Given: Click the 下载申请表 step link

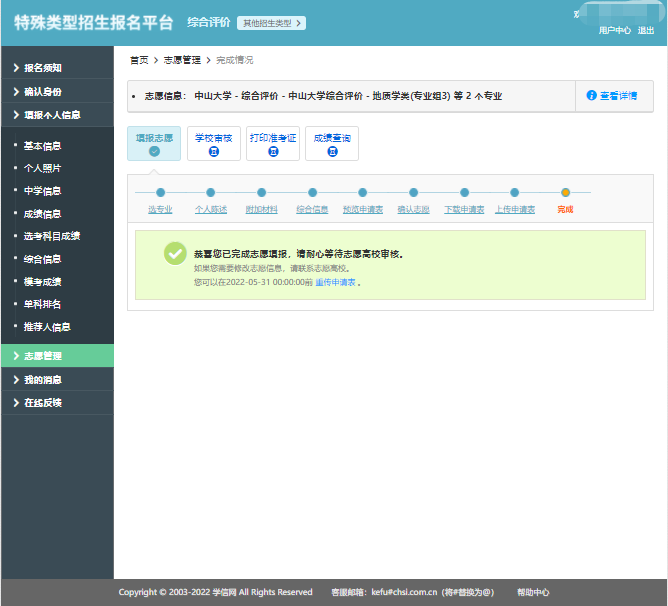Looking at the screenshot, I should pyautogui.click(x=464, y=209).
